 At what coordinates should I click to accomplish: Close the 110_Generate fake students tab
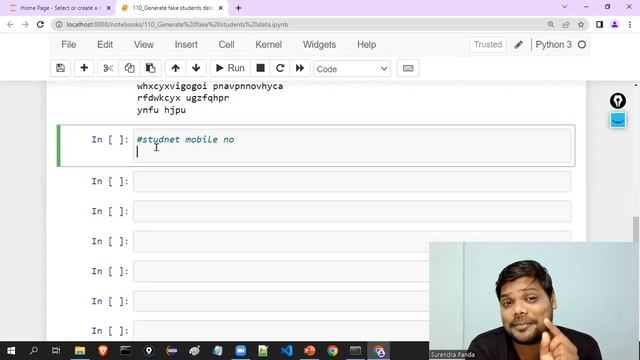click(221, 8)
